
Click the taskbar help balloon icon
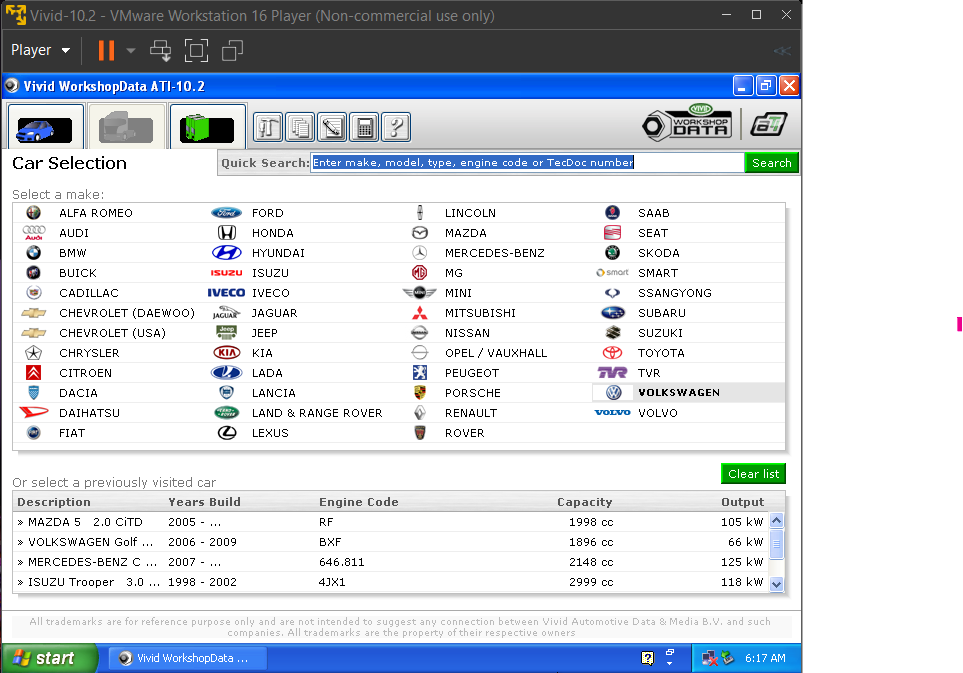[647, 658]
